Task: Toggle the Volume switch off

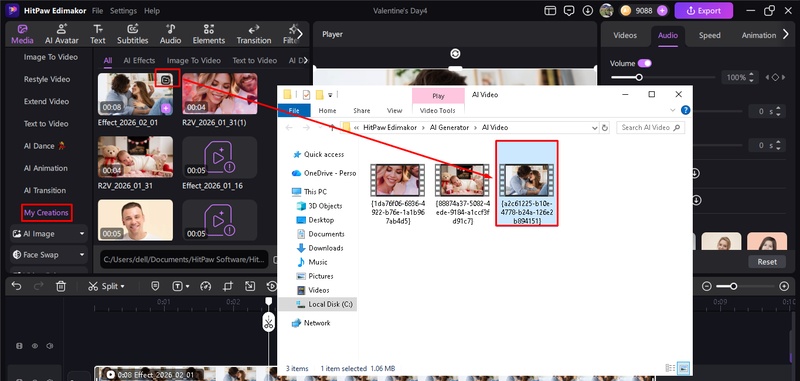Action: coord(645,63)
